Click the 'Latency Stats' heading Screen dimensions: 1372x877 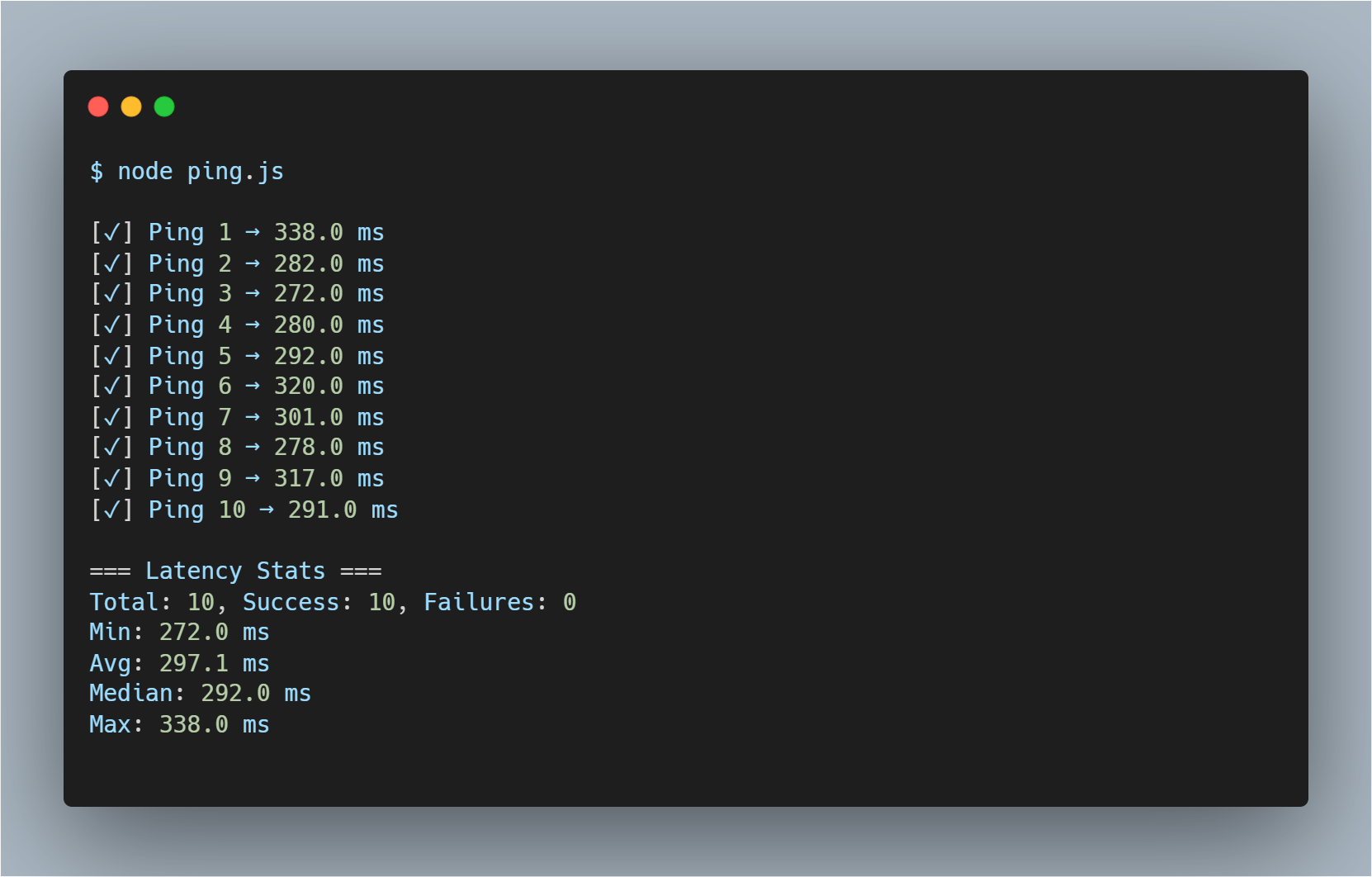tap(235, 571)
